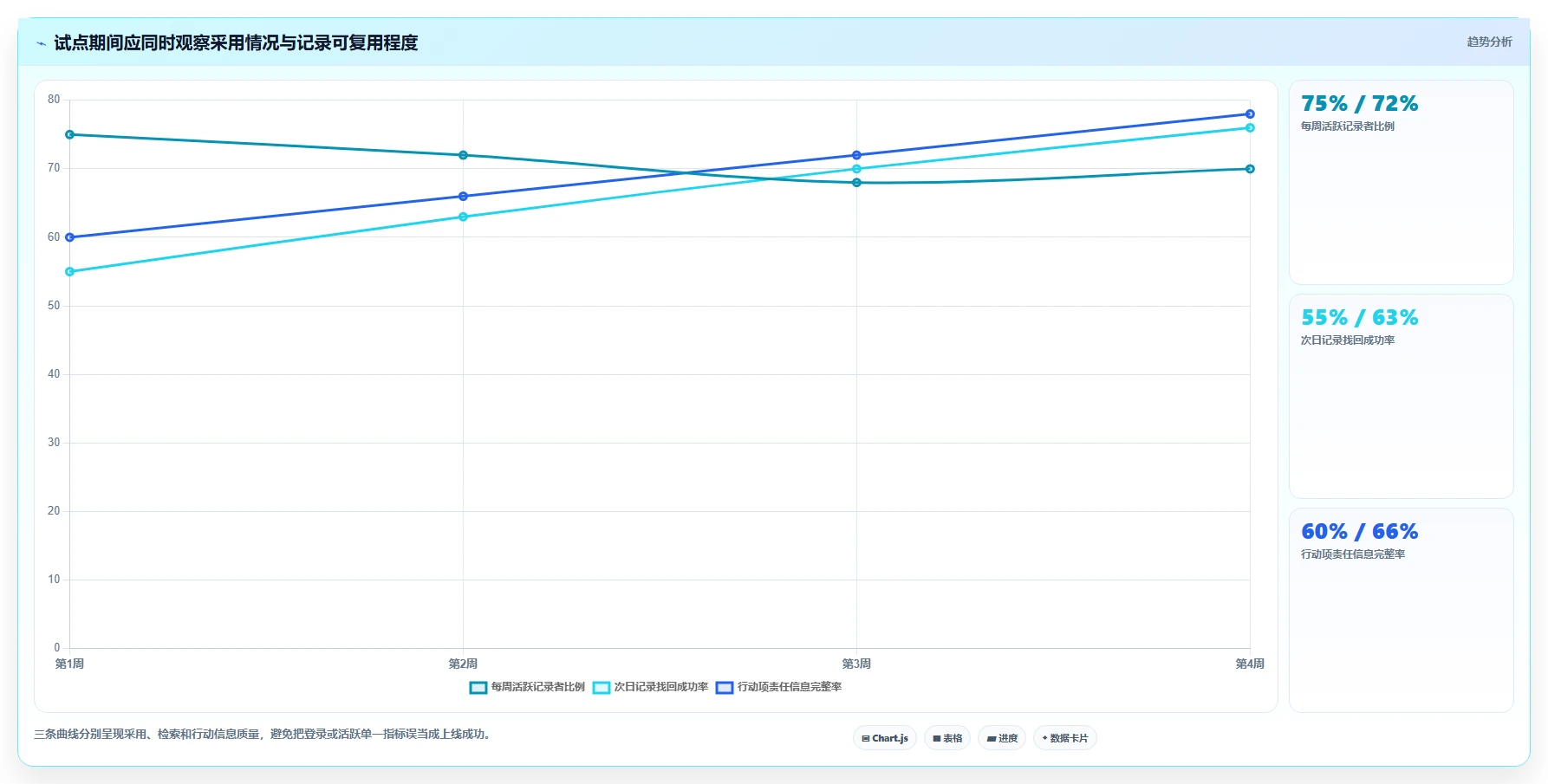Click the trend icon beside the title
The width and height of the screenshot is (1548, 784).
(x=41, y=43)
